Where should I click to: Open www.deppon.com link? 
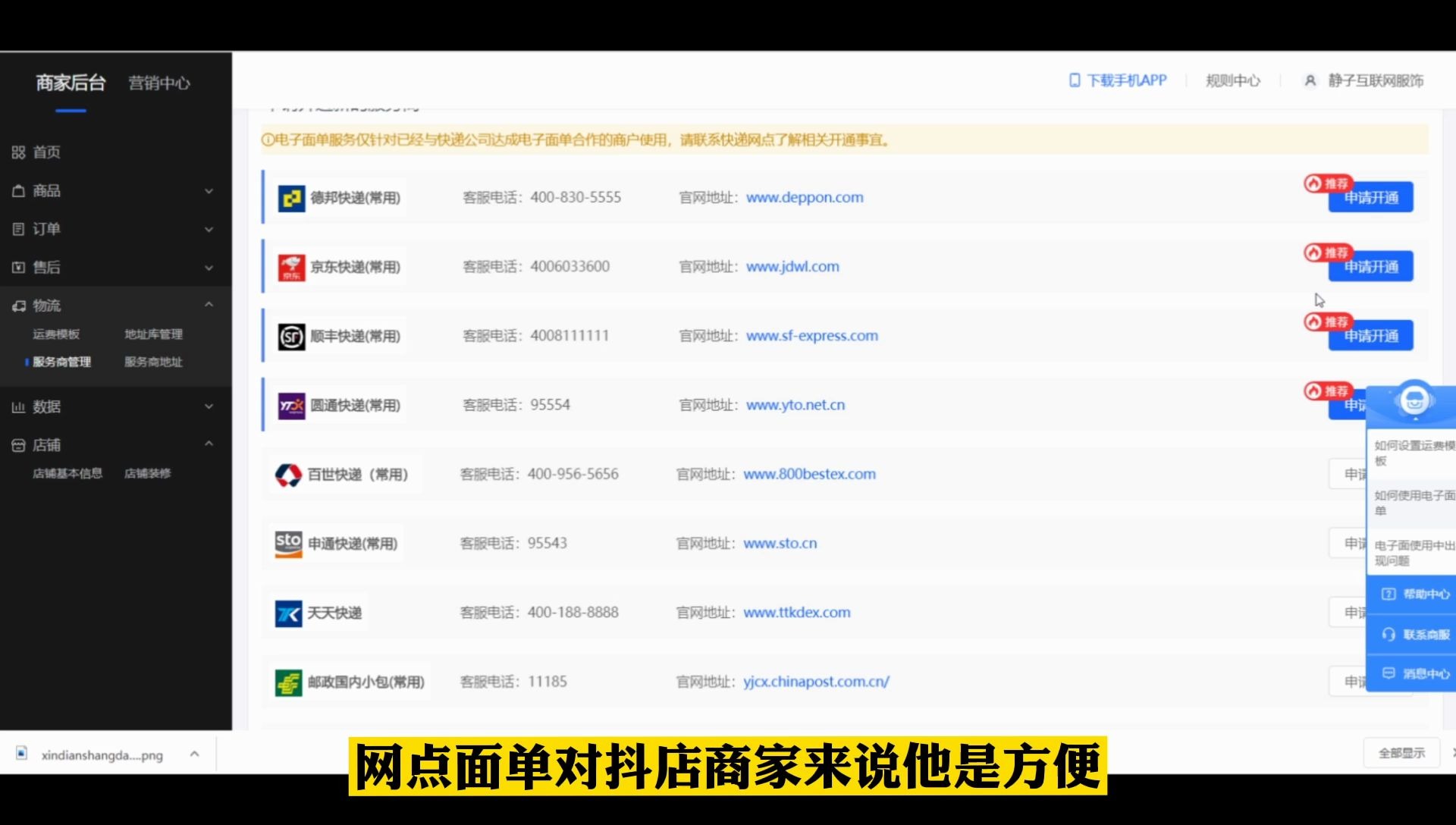pos(805,198)
